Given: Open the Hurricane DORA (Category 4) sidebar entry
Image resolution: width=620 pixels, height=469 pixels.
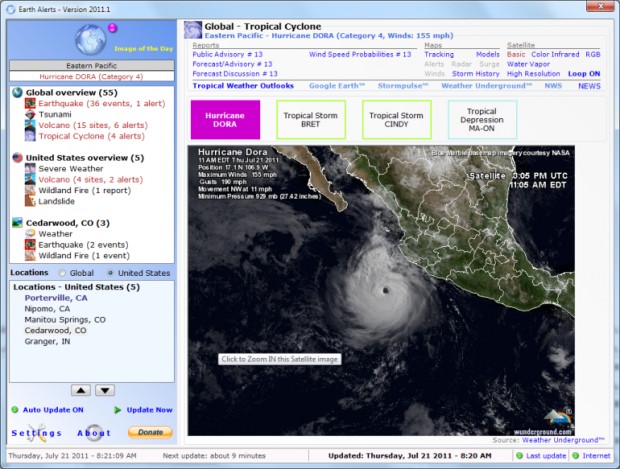Looking at the screenshot, I should (x=92, y=76).
